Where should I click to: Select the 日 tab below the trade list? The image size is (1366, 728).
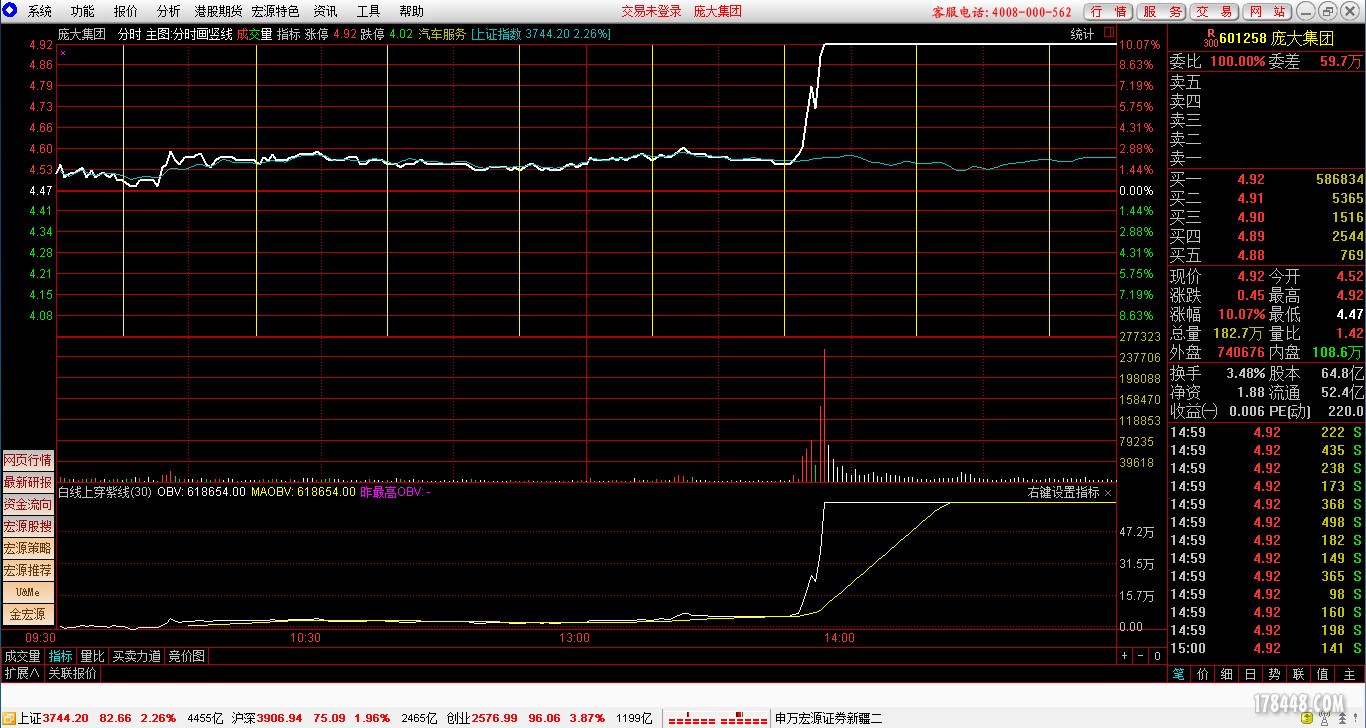(x=1251, y=674)
